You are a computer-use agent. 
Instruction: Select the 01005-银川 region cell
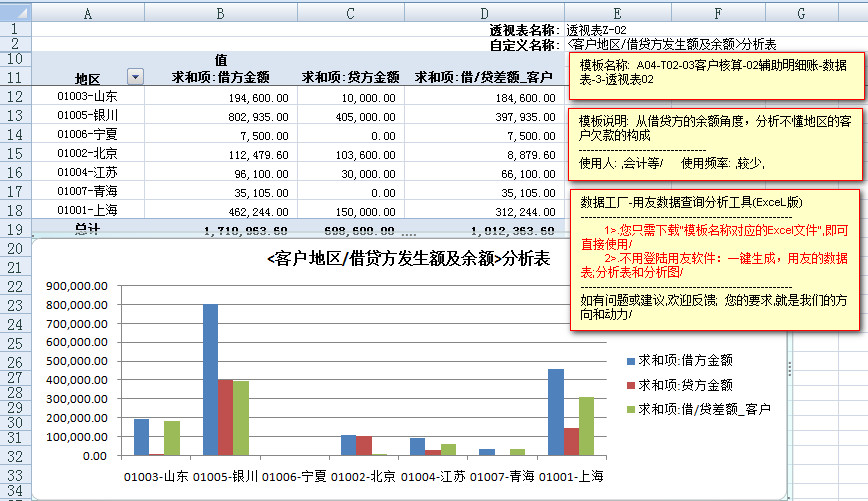click(87, 116)
